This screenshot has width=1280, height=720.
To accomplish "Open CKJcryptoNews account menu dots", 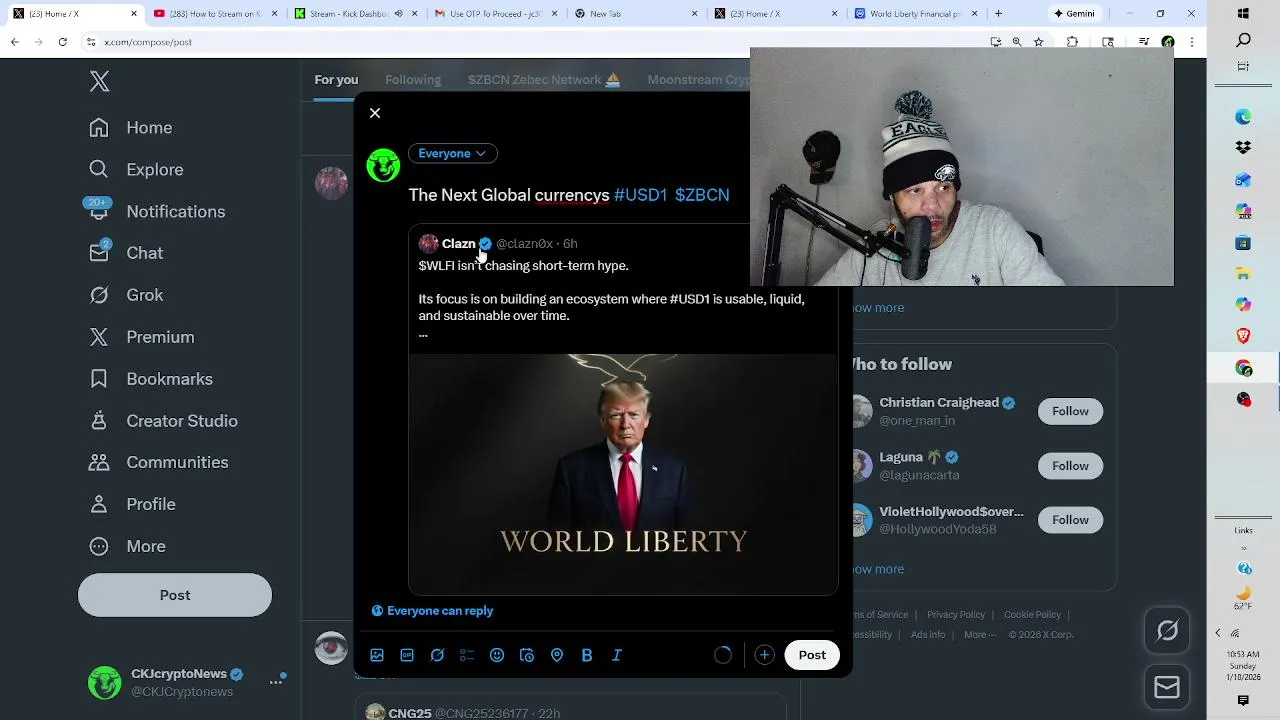I will 276,682.
